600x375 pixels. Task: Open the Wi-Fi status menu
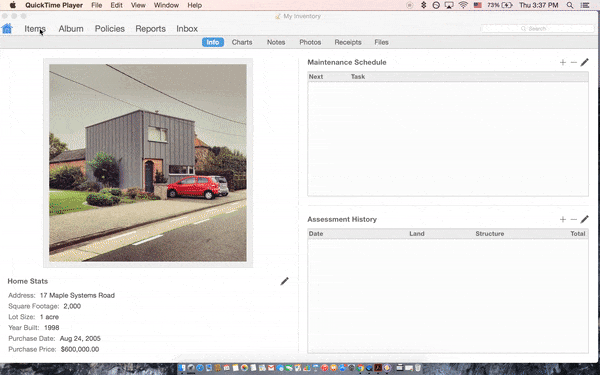(463, 5)
